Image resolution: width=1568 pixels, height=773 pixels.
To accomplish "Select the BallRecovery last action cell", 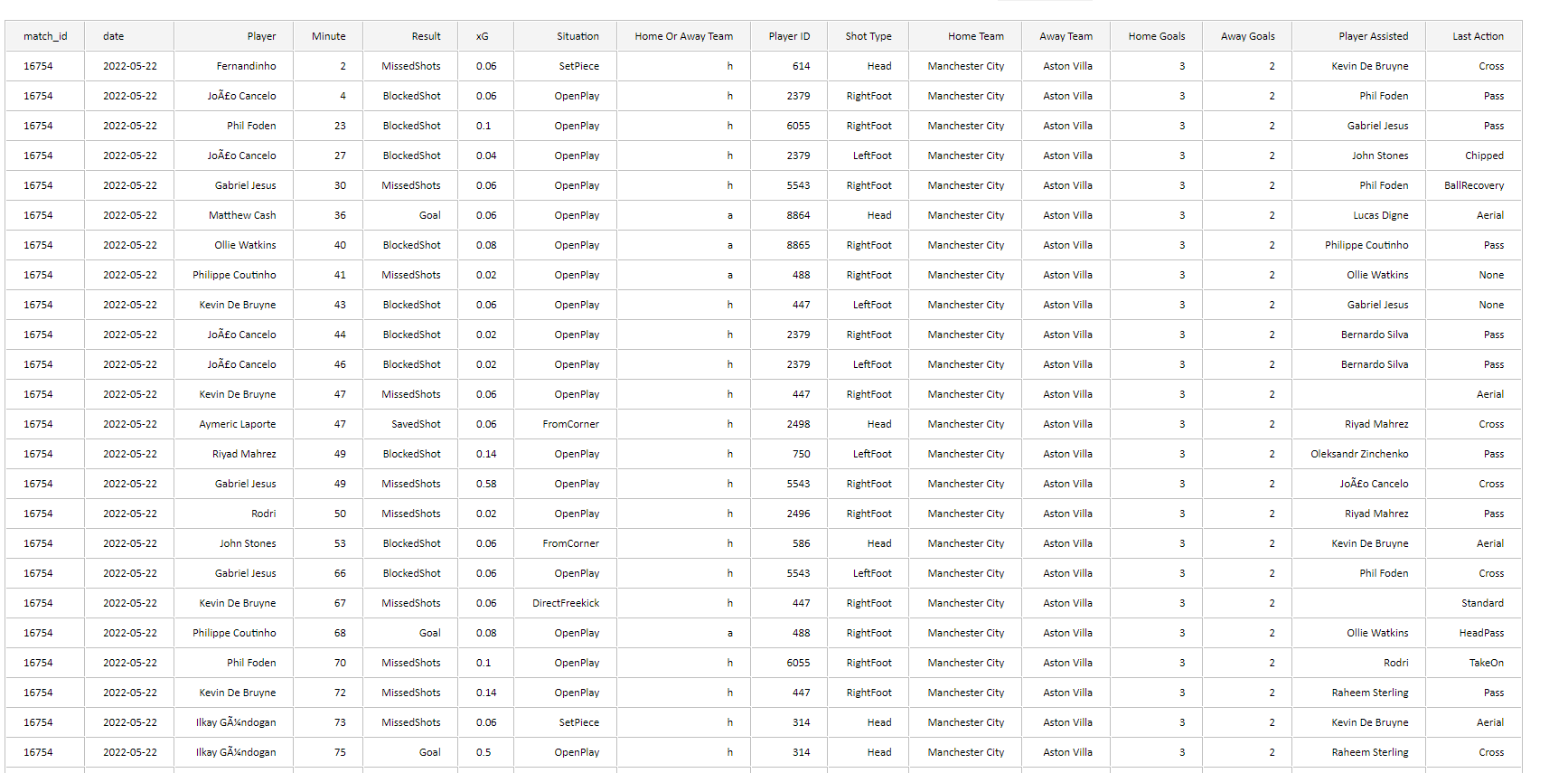I will point(1474,185).
